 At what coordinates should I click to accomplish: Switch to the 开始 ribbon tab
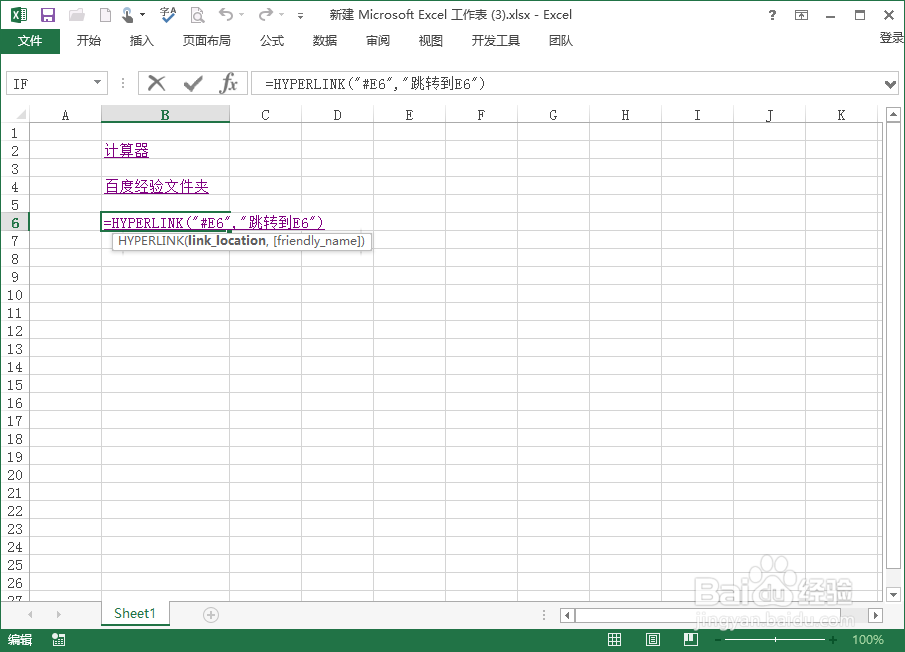coord(89,40)
